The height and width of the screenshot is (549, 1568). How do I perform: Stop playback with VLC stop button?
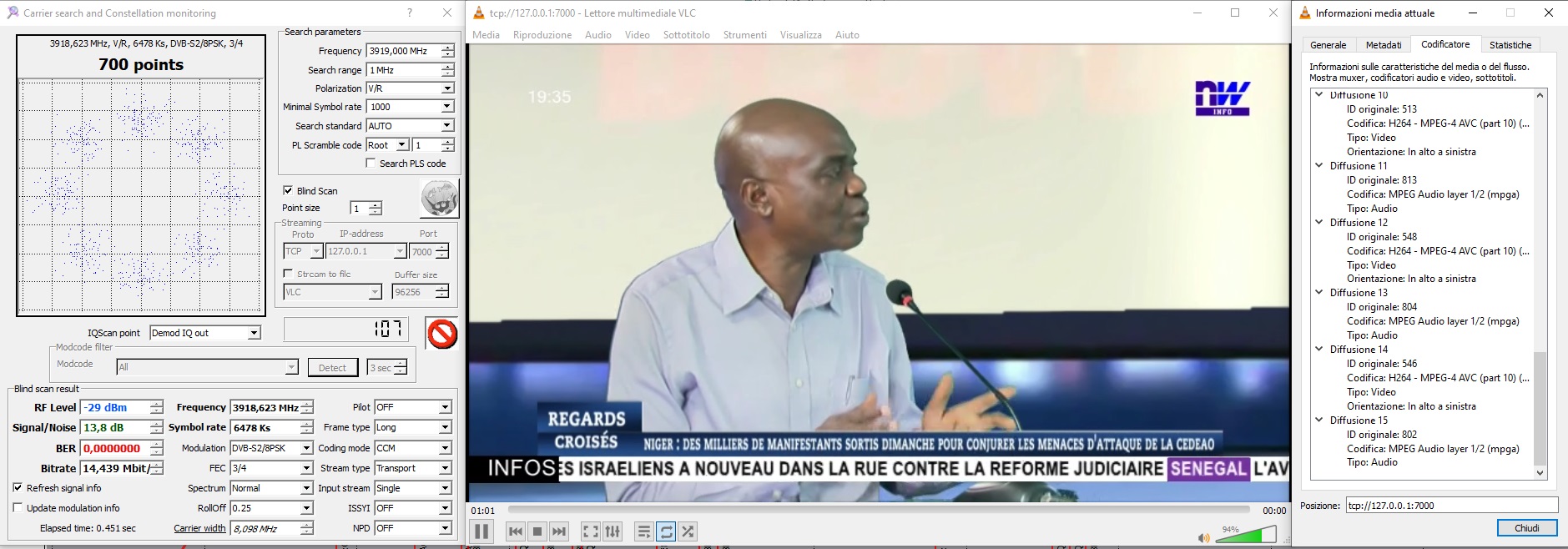click(x=537, y=531)
